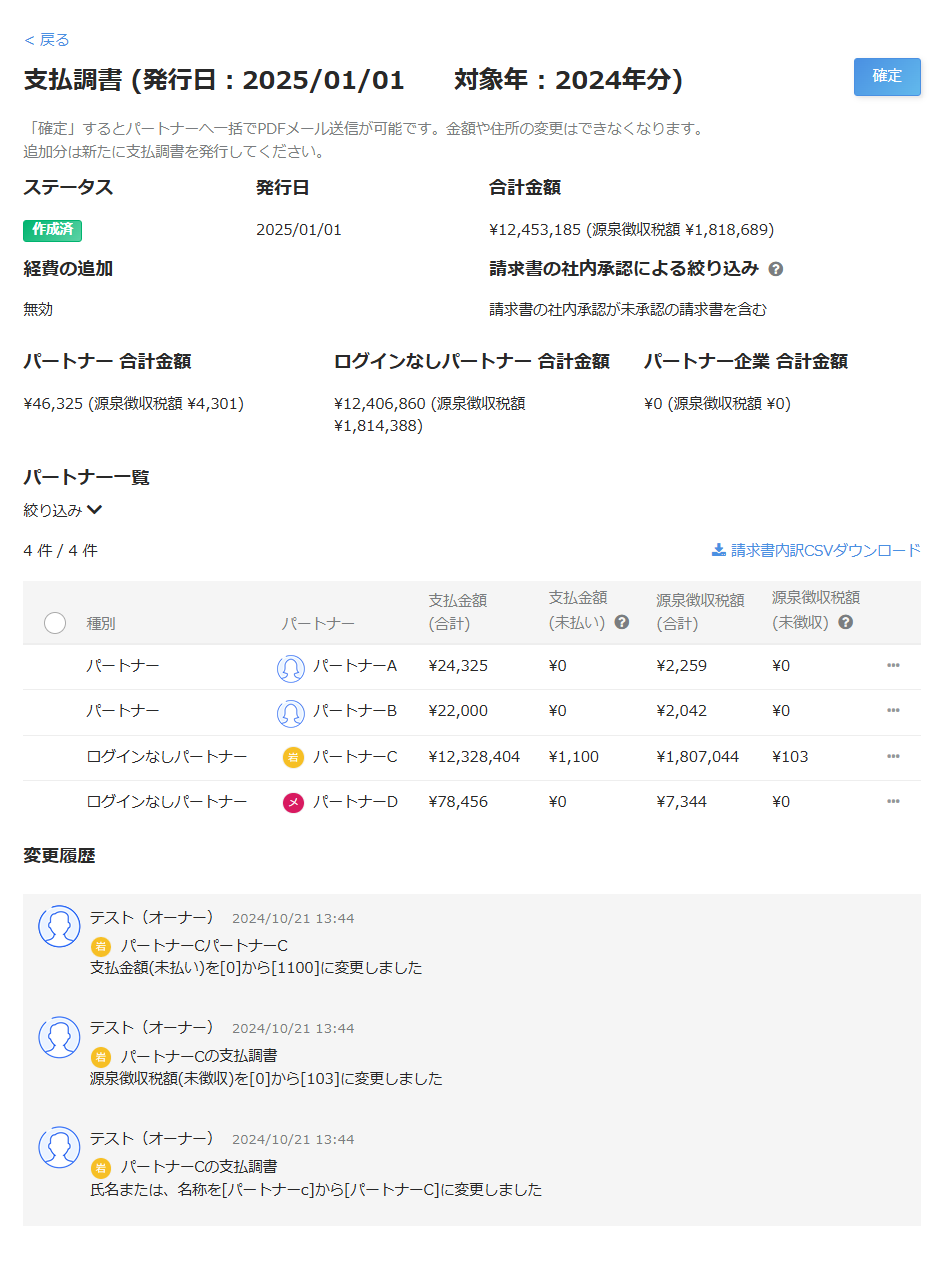This screenshot has height=1266, width=943.
Task: Click the パートナーC name in table
Action: click(354, 757)
